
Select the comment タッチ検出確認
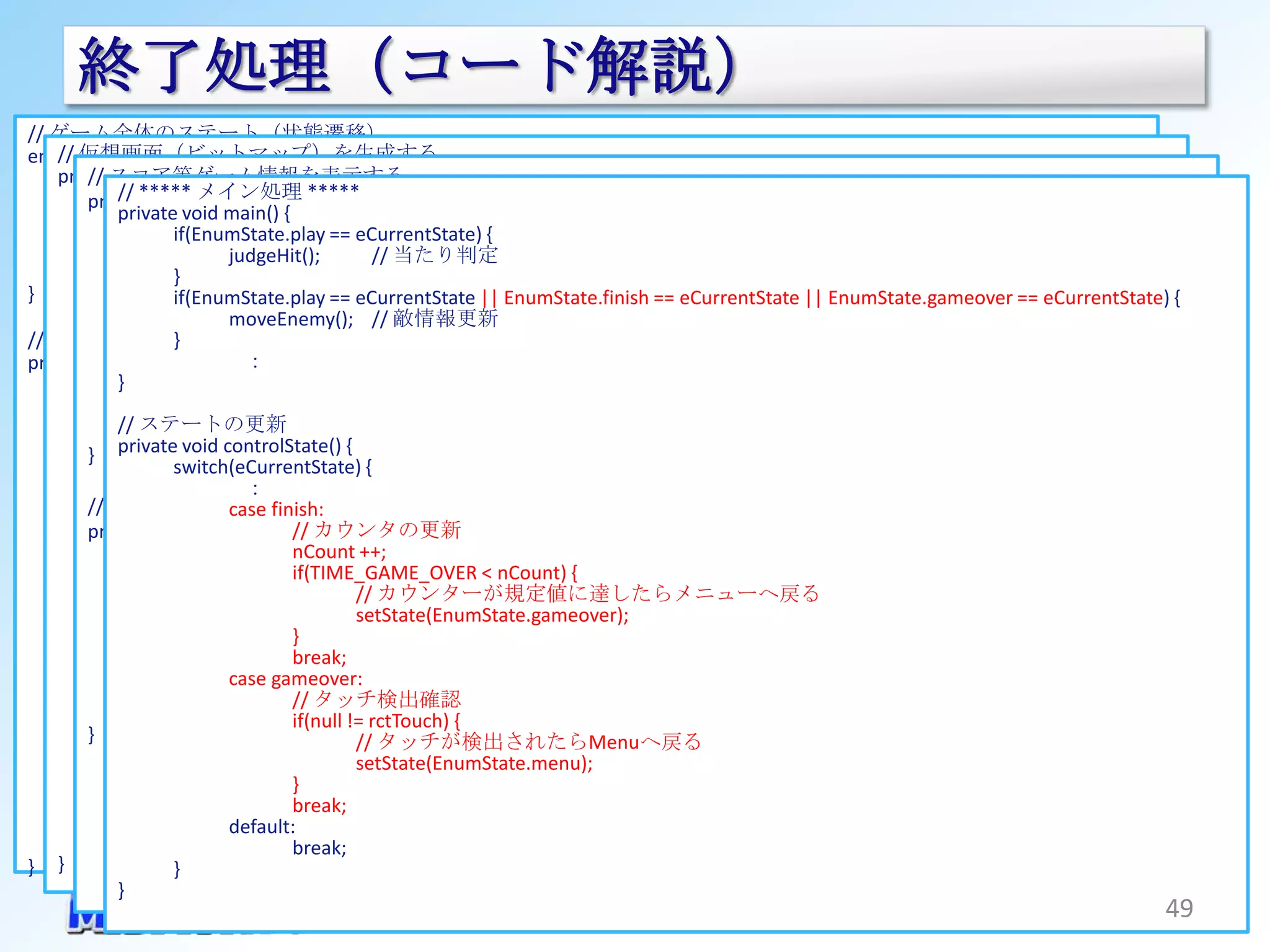377,700
